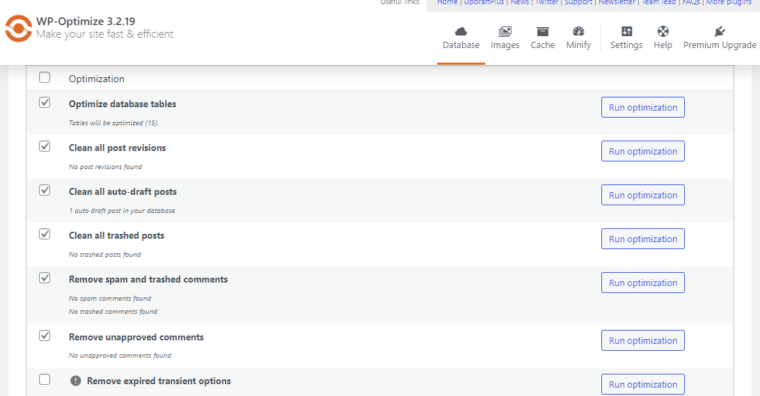Open the Database tab cloud icon

pyautogui.click(x=461, y=32)
